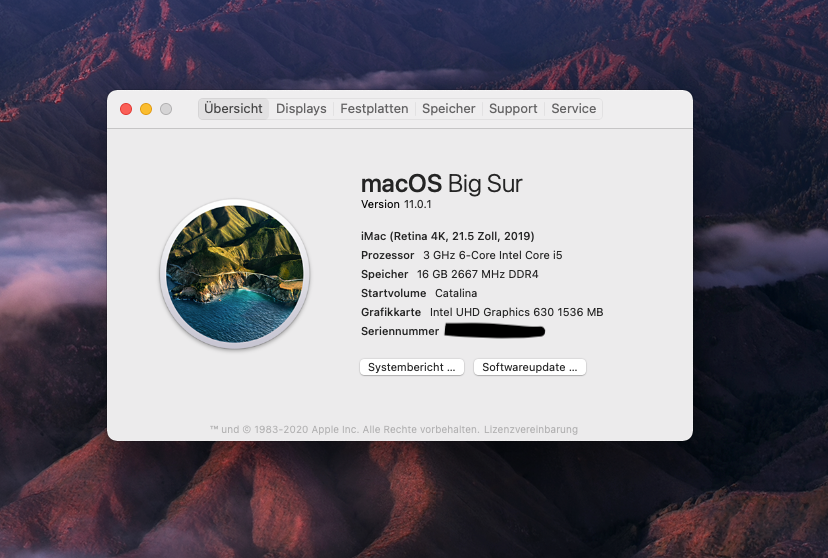This screenshot has height=558, width=828.
Task: Click the Catalina startup volume value
Action: (x=456, y=293)
